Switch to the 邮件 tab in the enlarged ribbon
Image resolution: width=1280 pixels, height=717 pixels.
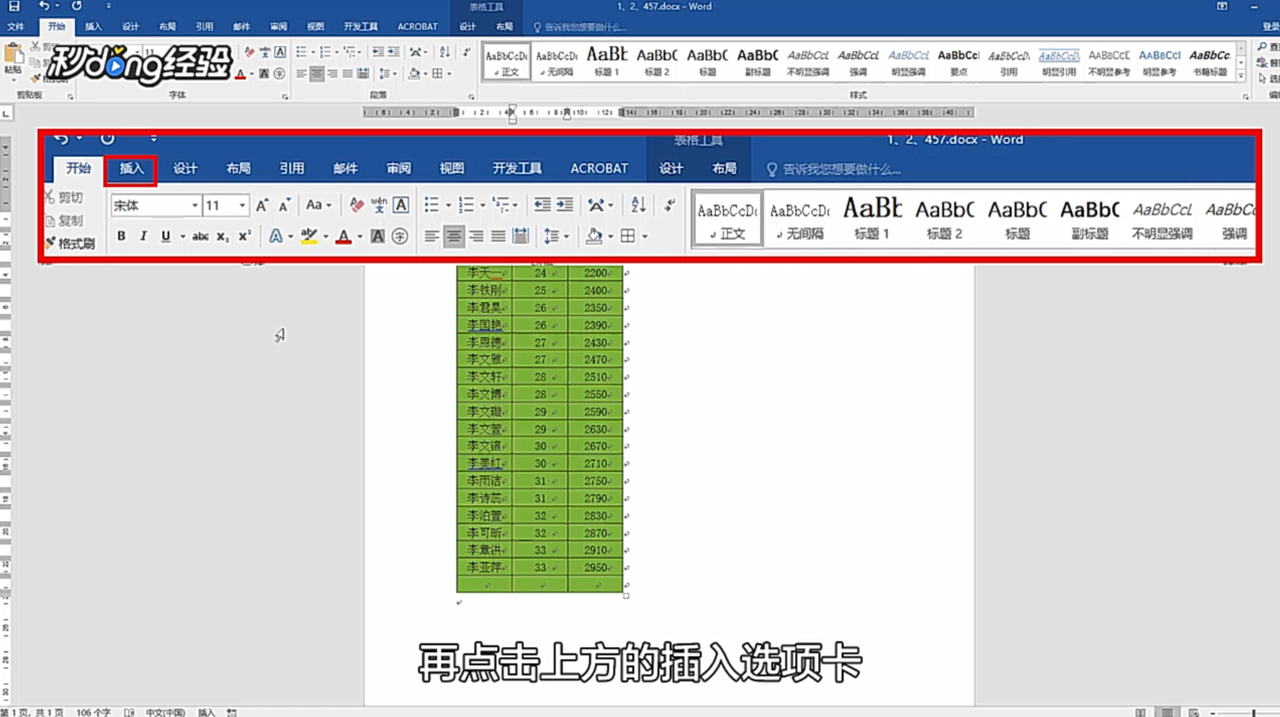pos(346,169)
